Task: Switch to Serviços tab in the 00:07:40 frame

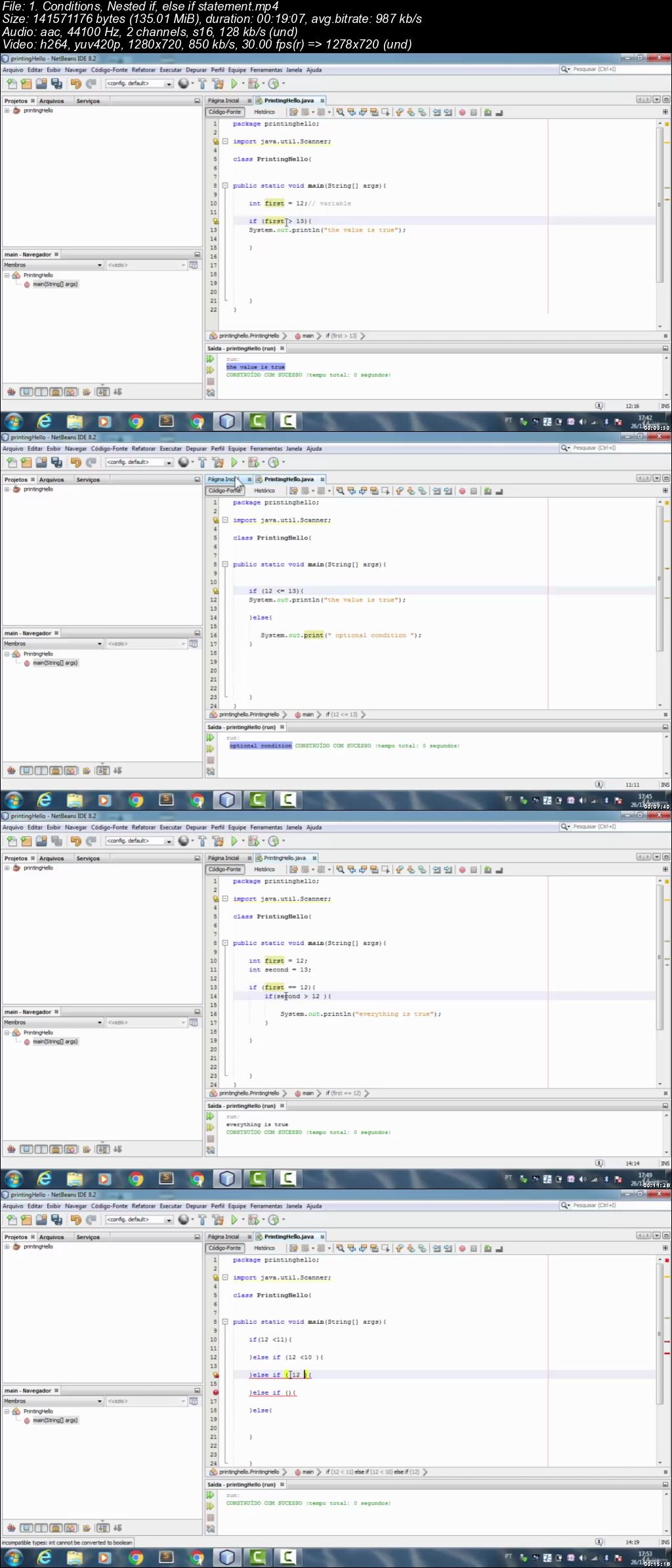Action: 88,480
